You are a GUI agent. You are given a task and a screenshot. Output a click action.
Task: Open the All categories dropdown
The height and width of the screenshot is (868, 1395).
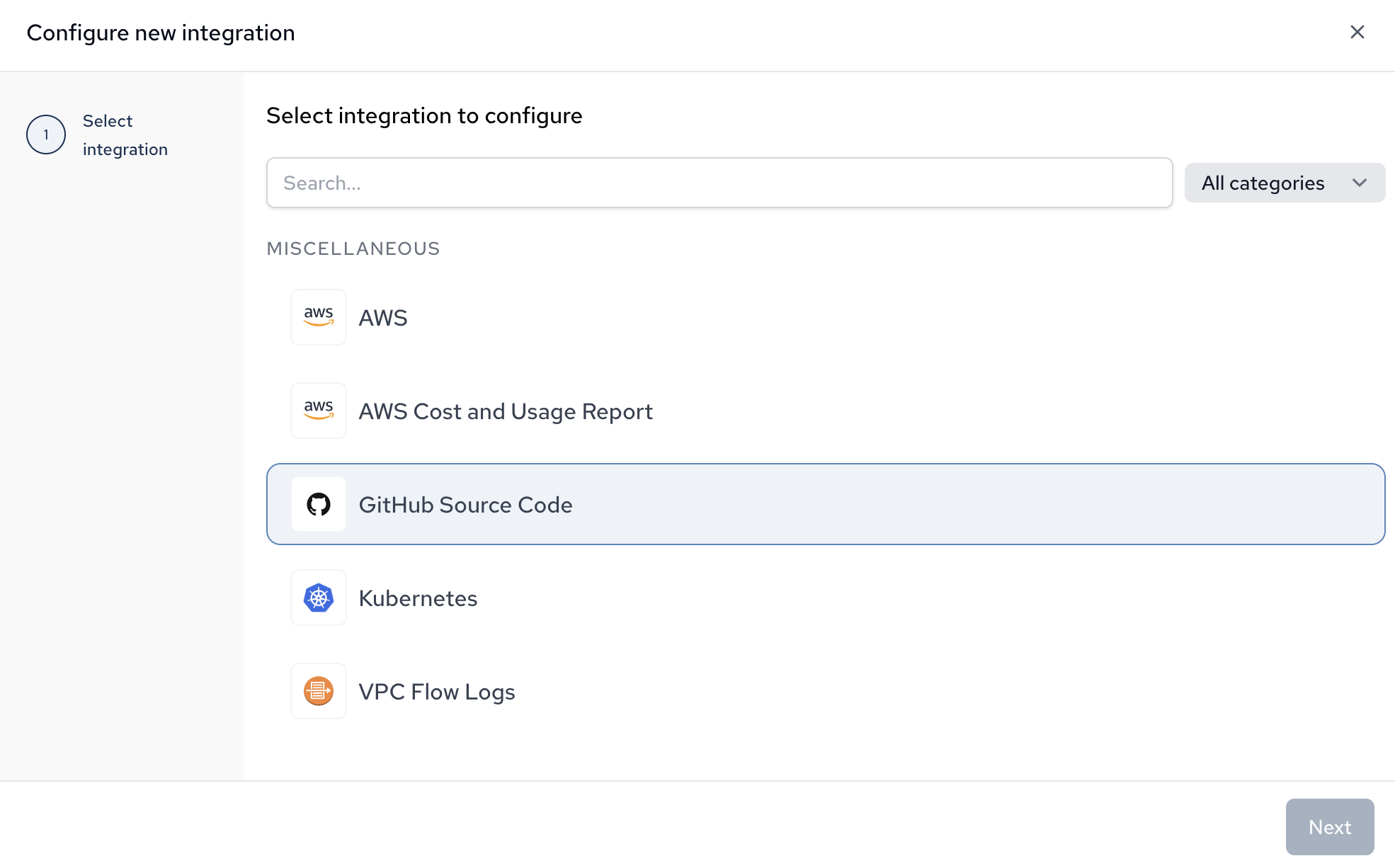click(1285, 183)
